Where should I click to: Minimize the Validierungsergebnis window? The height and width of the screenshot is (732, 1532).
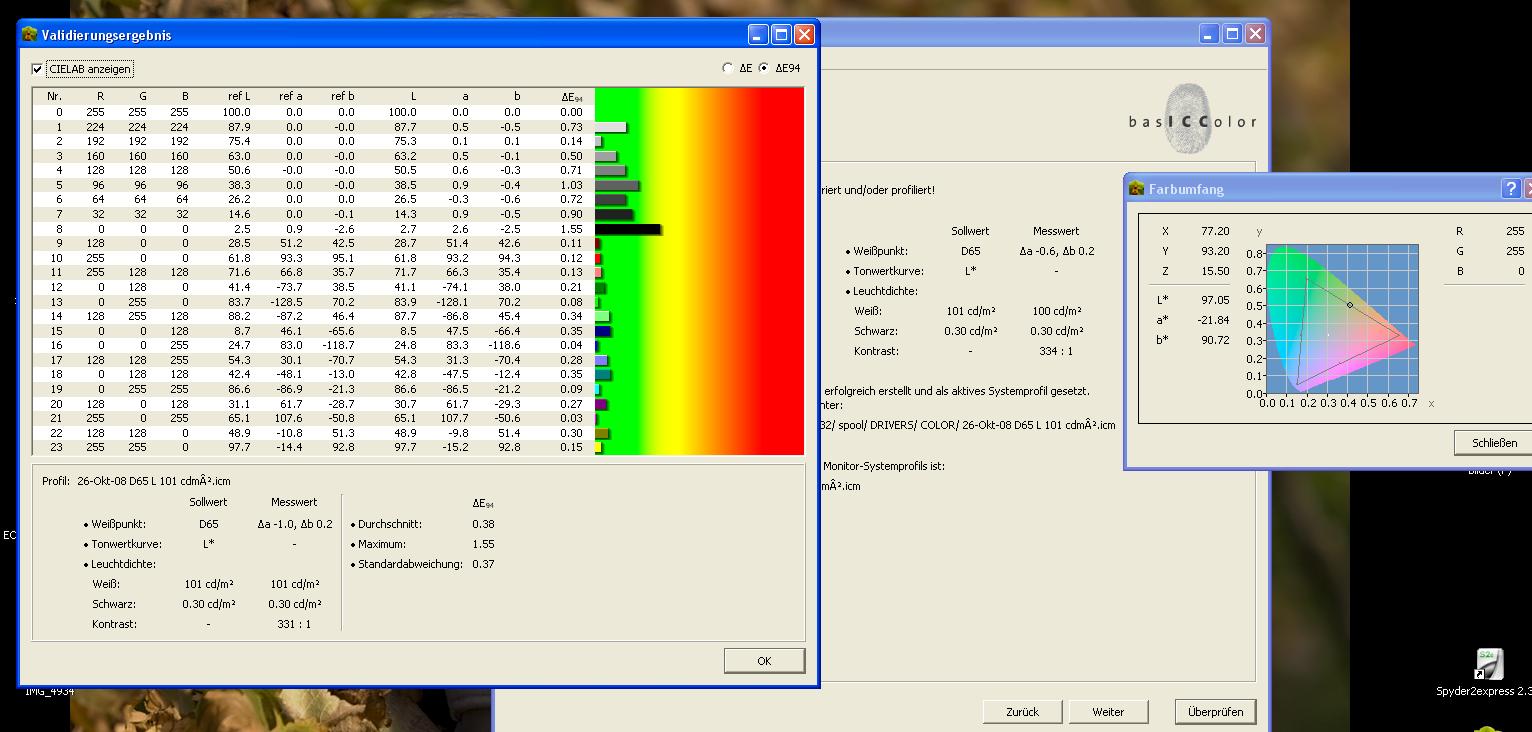(758, 35)
